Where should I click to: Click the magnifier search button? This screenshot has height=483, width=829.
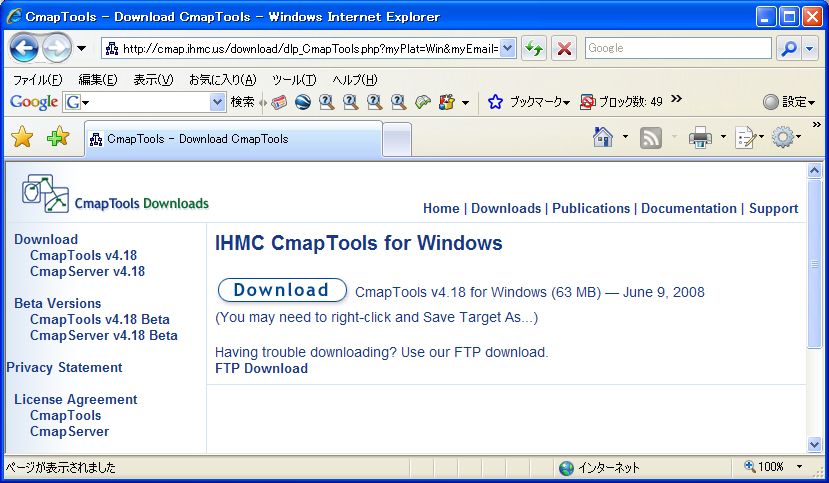(789, 49)
